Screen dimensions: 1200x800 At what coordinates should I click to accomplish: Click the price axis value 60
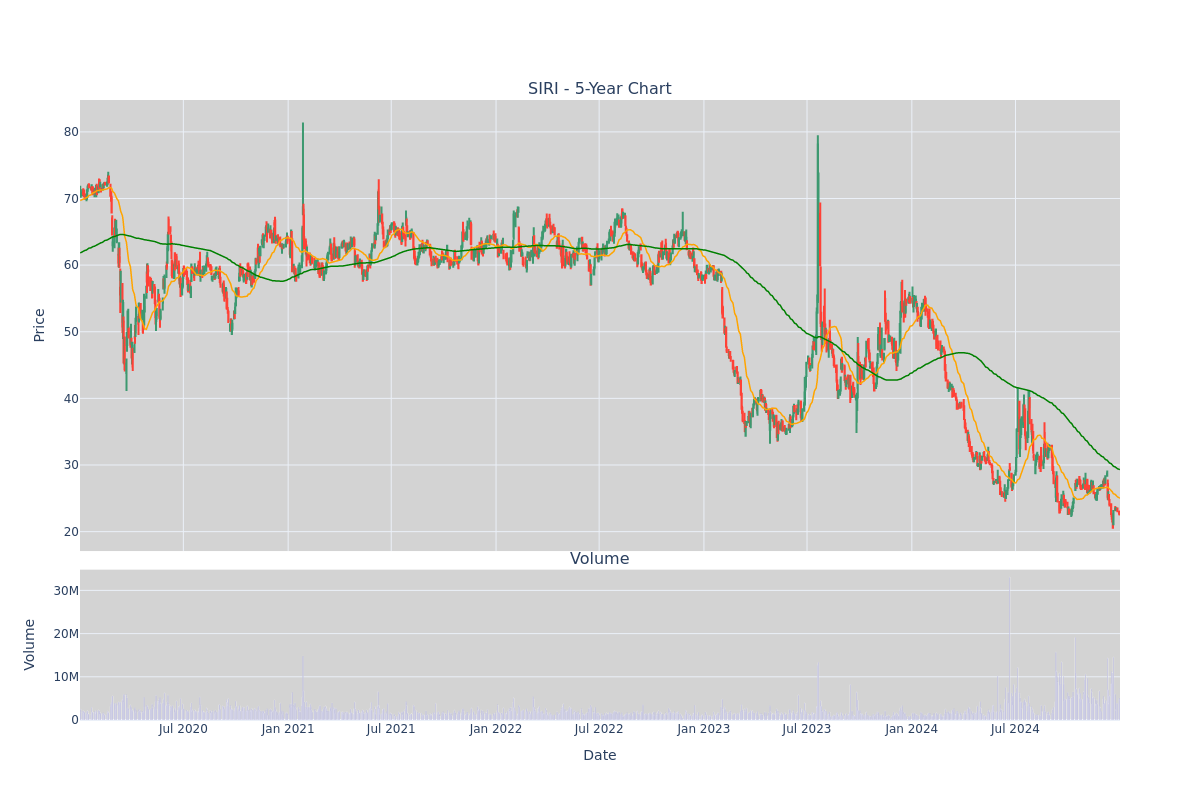(71, 265)
